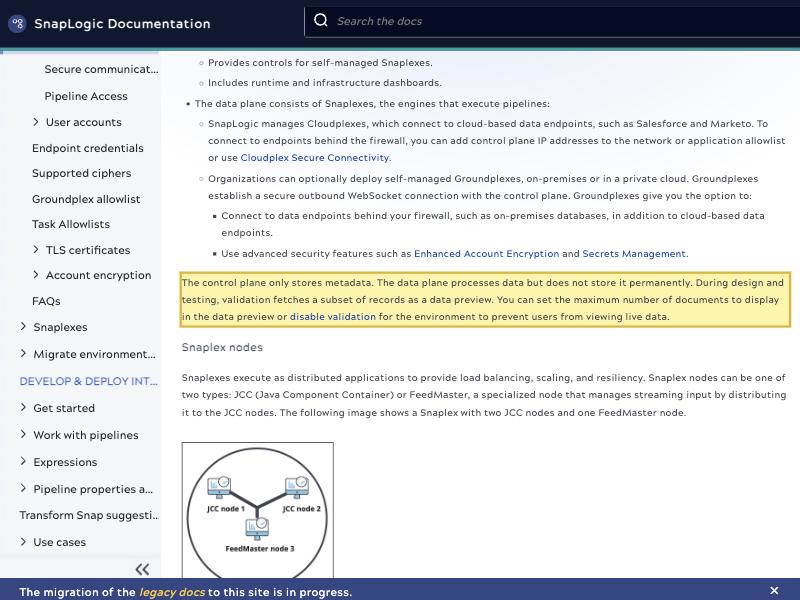Open the SnapLogic Documentation home title
The image size is (800, 600).
[122, 23]
